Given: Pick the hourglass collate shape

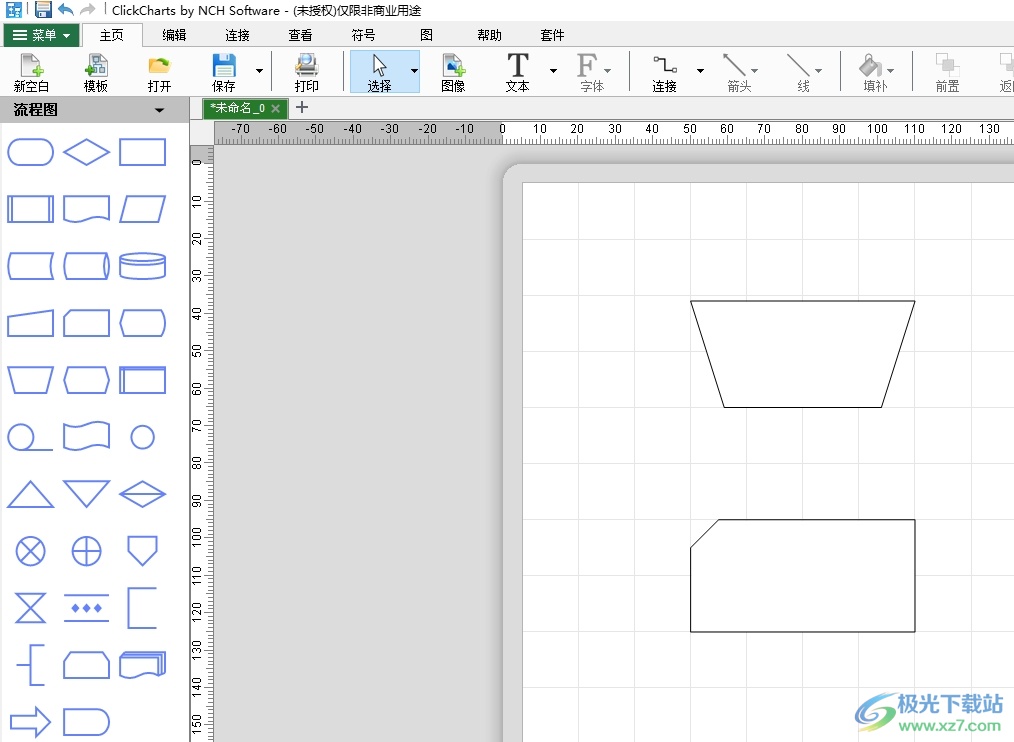Looking at the screenshot, I should click(x=30, y=608).
